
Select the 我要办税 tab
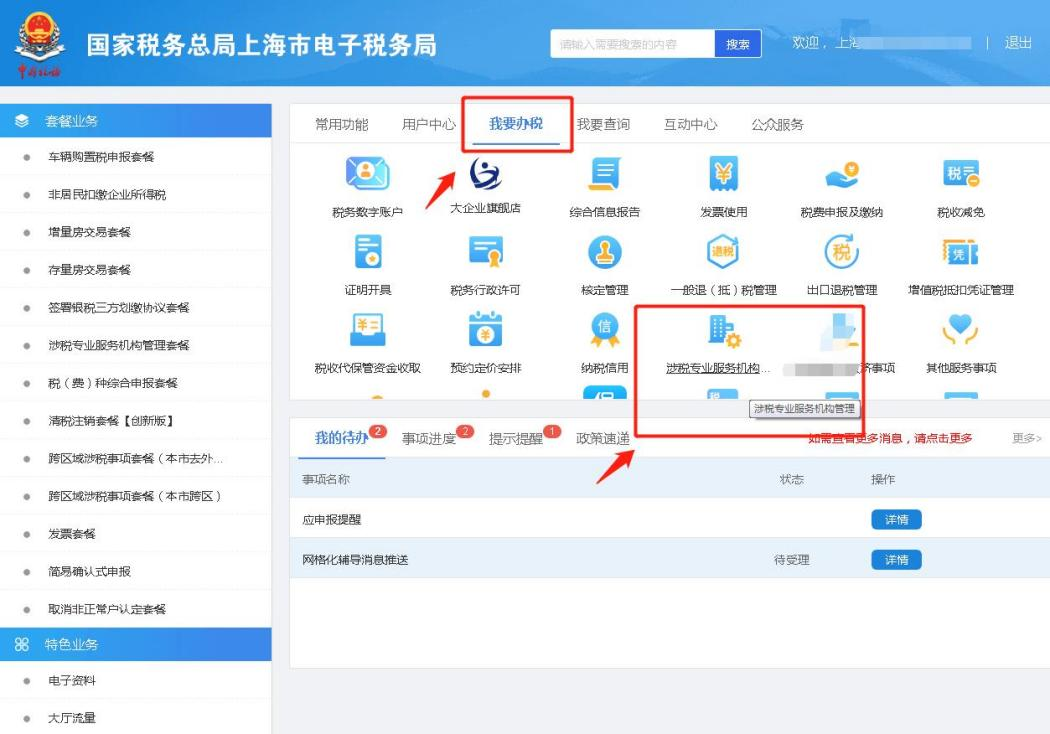coord(516,124)
